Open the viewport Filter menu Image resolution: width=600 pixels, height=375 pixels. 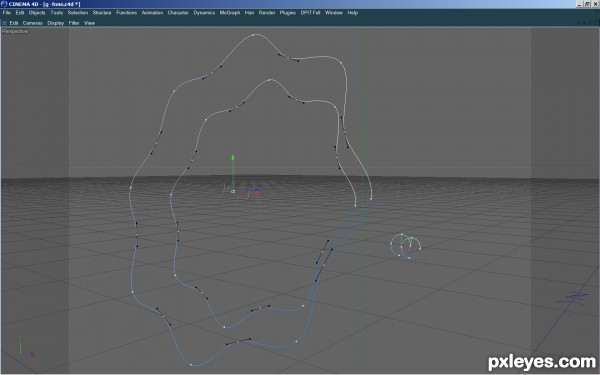coord(74,23)
